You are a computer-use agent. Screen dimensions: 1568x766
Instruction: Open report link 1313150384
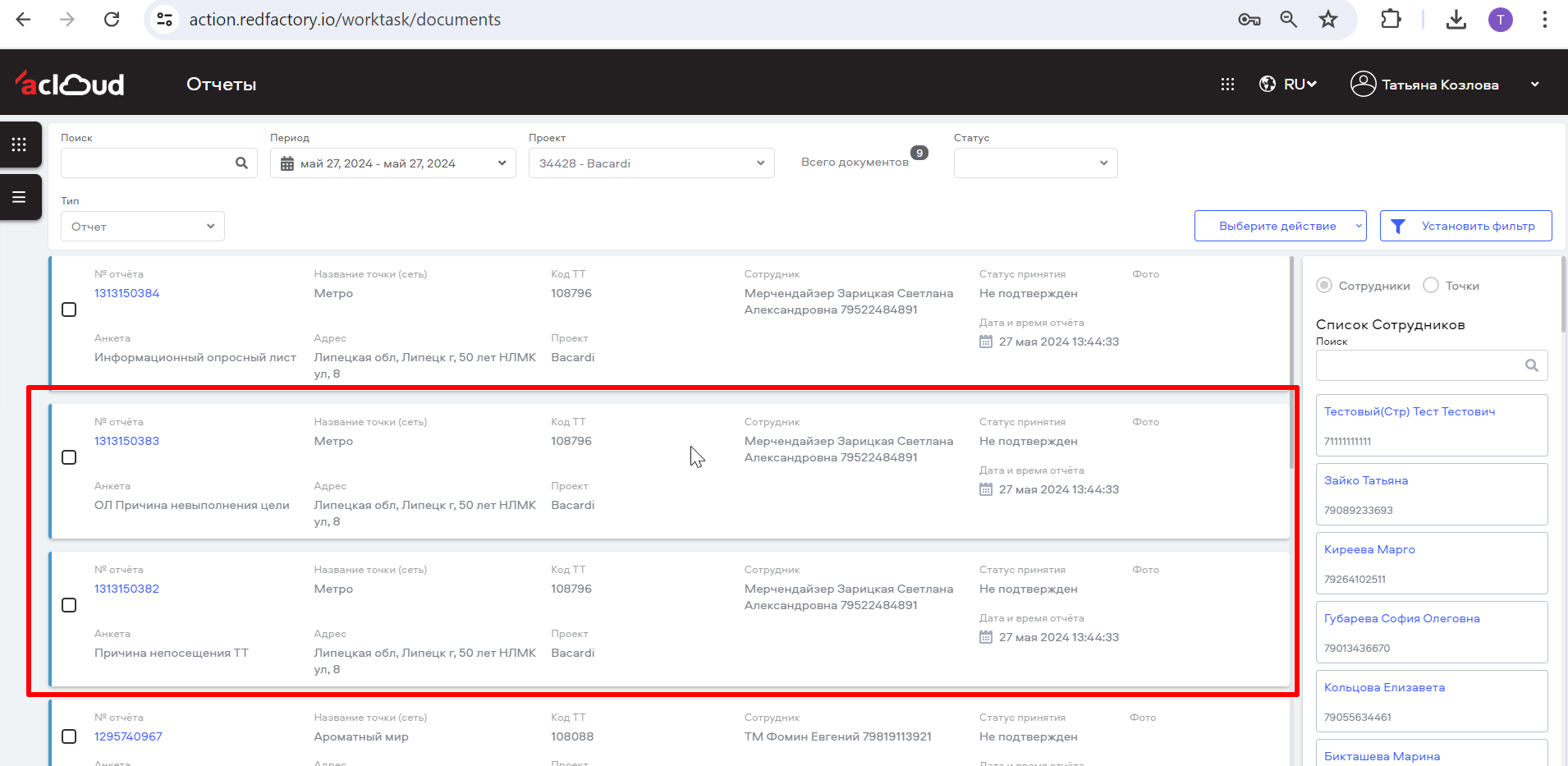coord(126,293)
